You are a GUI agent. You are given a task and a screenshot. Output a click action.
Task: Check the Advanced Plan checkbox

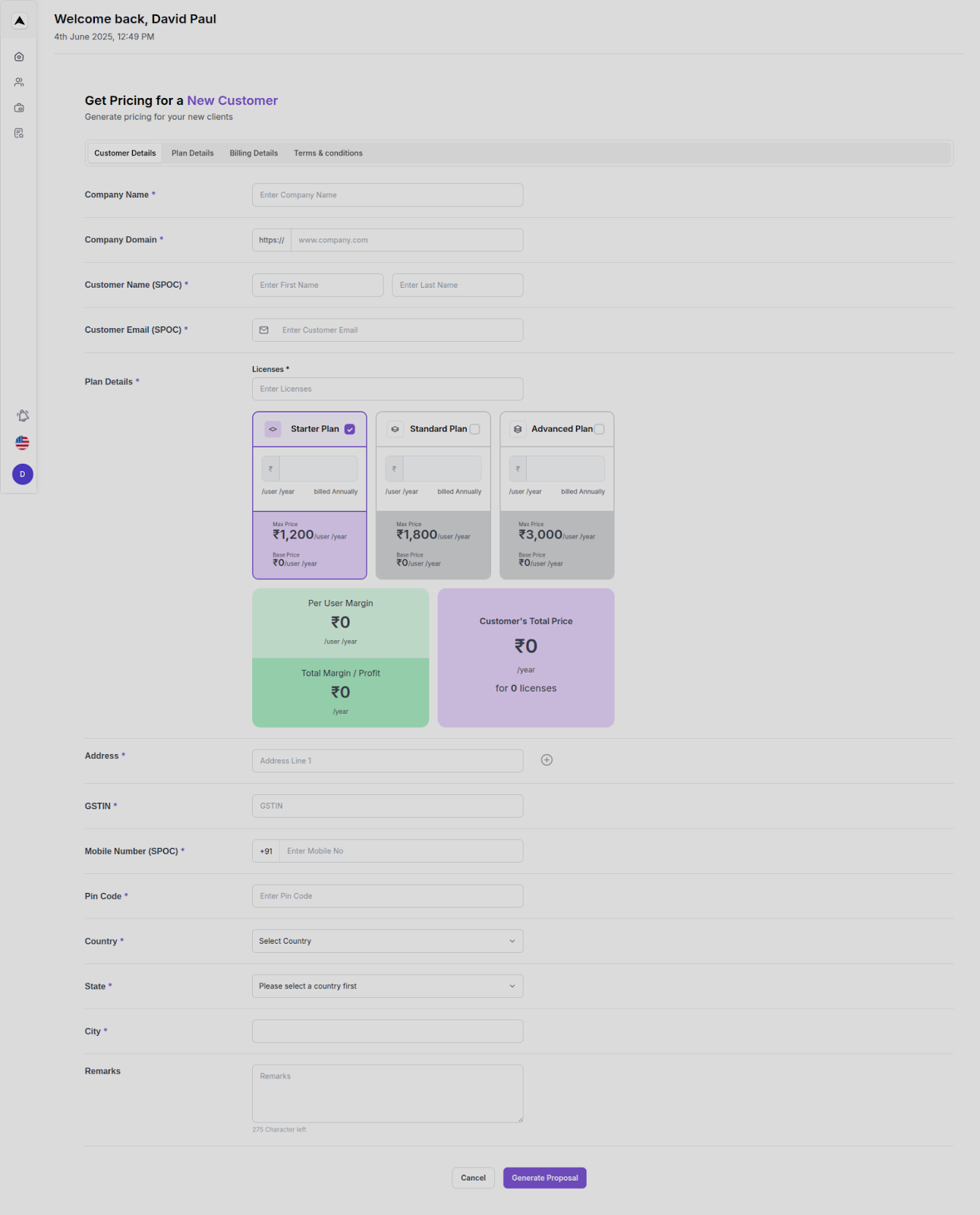[599, 429]
